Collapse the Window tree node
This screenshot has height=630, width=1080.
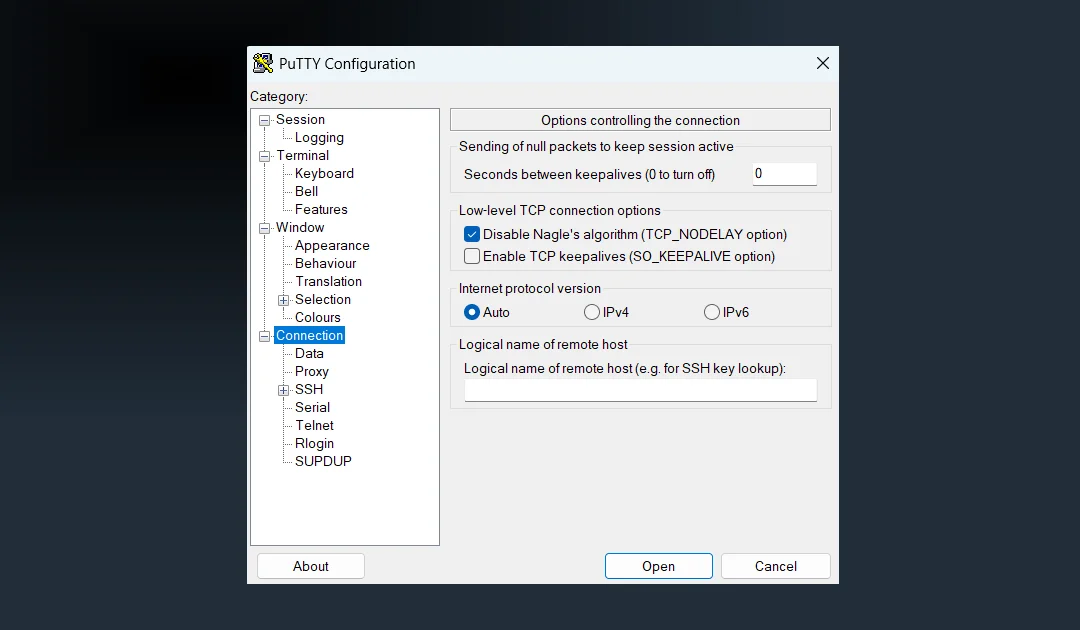(x=264, y=228)
